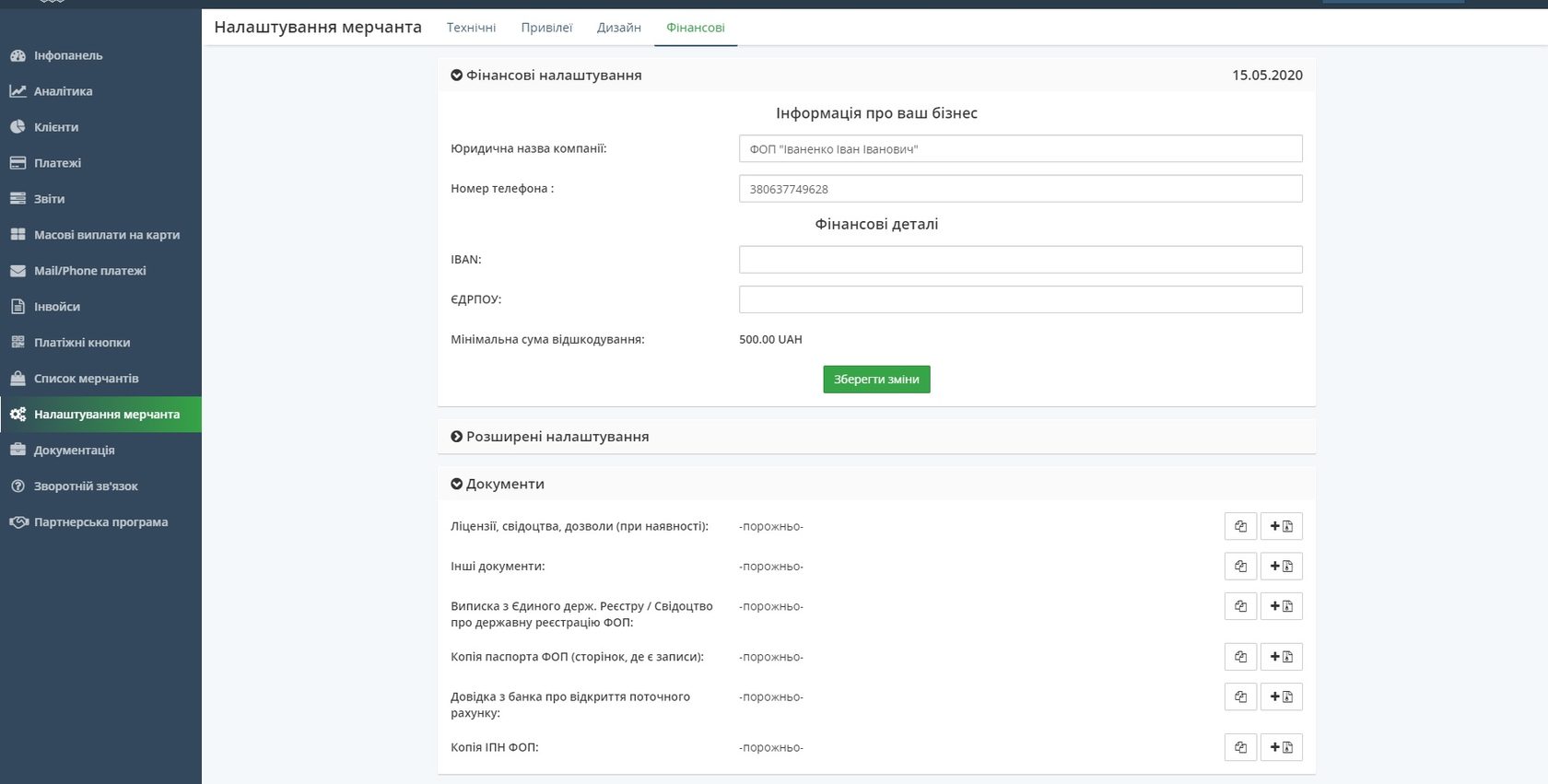Click the add file icon for Інші документи
1548x784 pixels.
pos(1281,567)
